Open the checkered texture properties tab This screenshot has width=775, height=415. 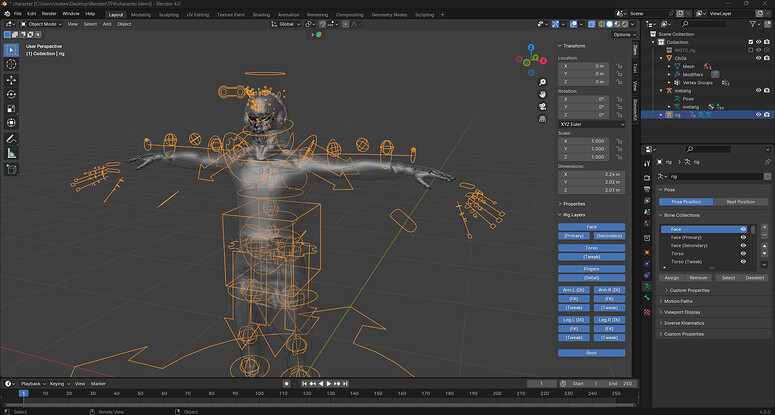click(x=647, y=312)
